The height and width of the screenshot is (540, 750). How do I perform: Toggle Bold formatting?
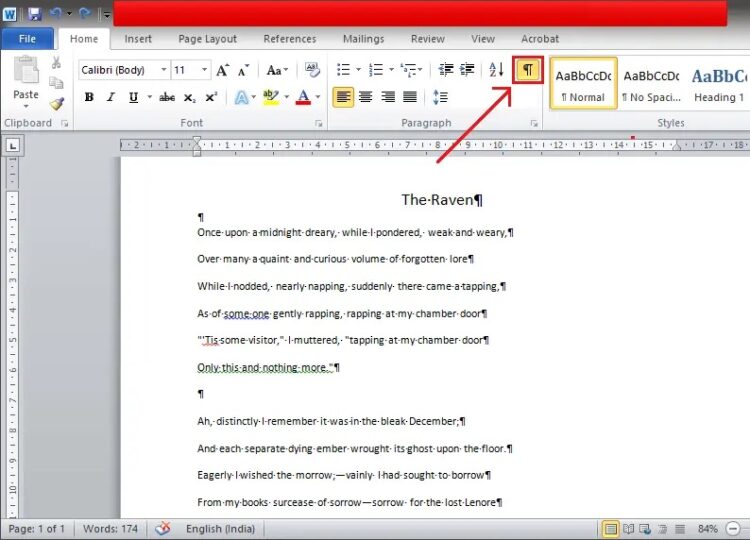[x=89, y=97]
